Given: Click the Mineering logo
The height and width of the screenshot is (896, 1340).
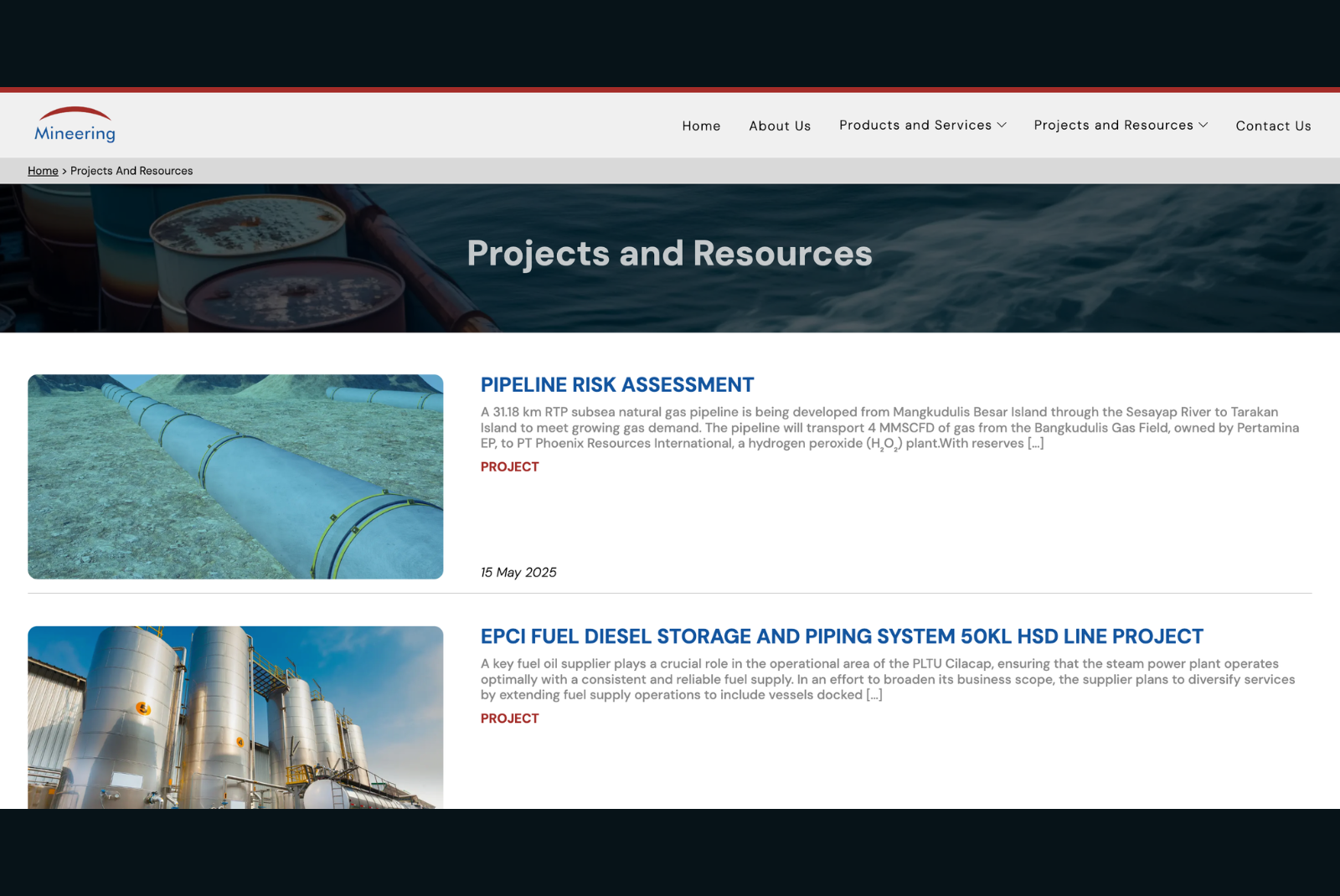Looking at the screenshot, I should (75, 125).
